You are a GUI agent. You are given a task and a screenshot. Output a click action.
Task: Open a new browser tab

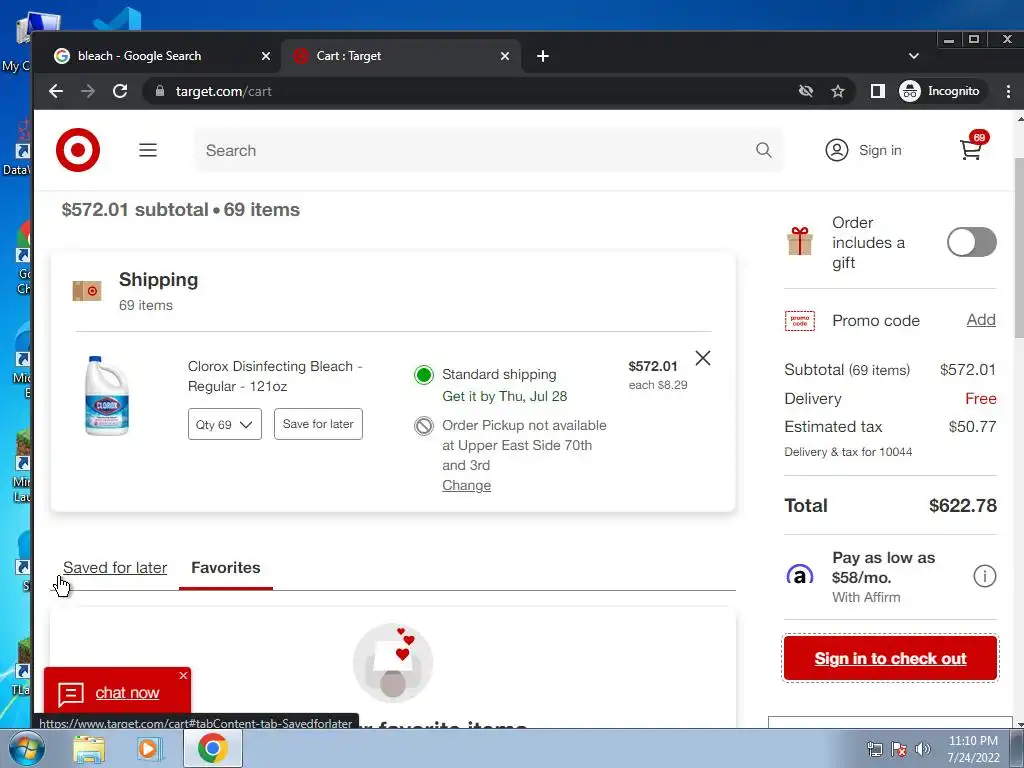click(543, 56)
